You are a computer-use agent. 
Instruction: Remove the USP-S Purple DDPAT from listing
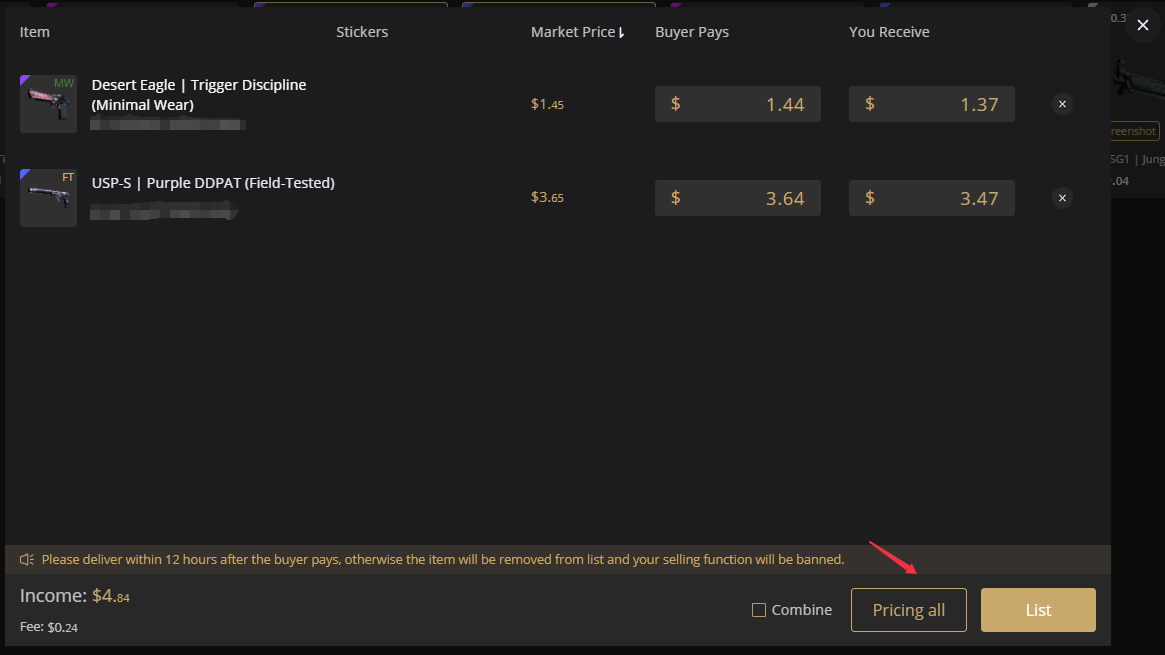click(x=1062, y=198)
